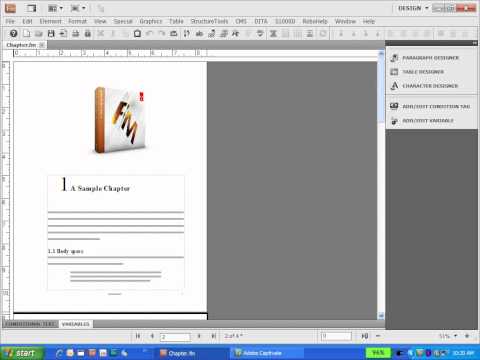Screen dimensions: 480x360
Task: Click the line number field in status bar
Action: pyautogui.click(x=336, y=336)
